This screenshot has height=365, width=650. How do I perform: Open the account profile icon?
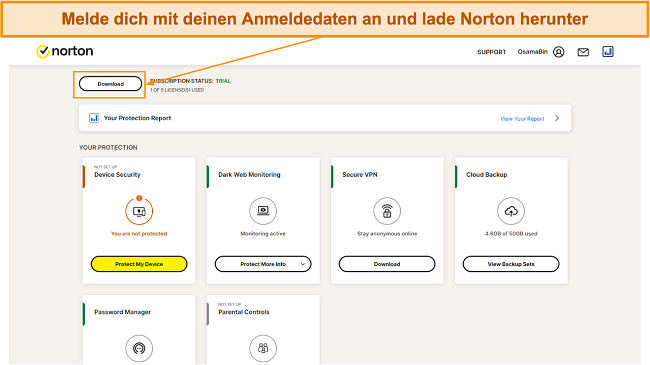[x=559, y=52]
